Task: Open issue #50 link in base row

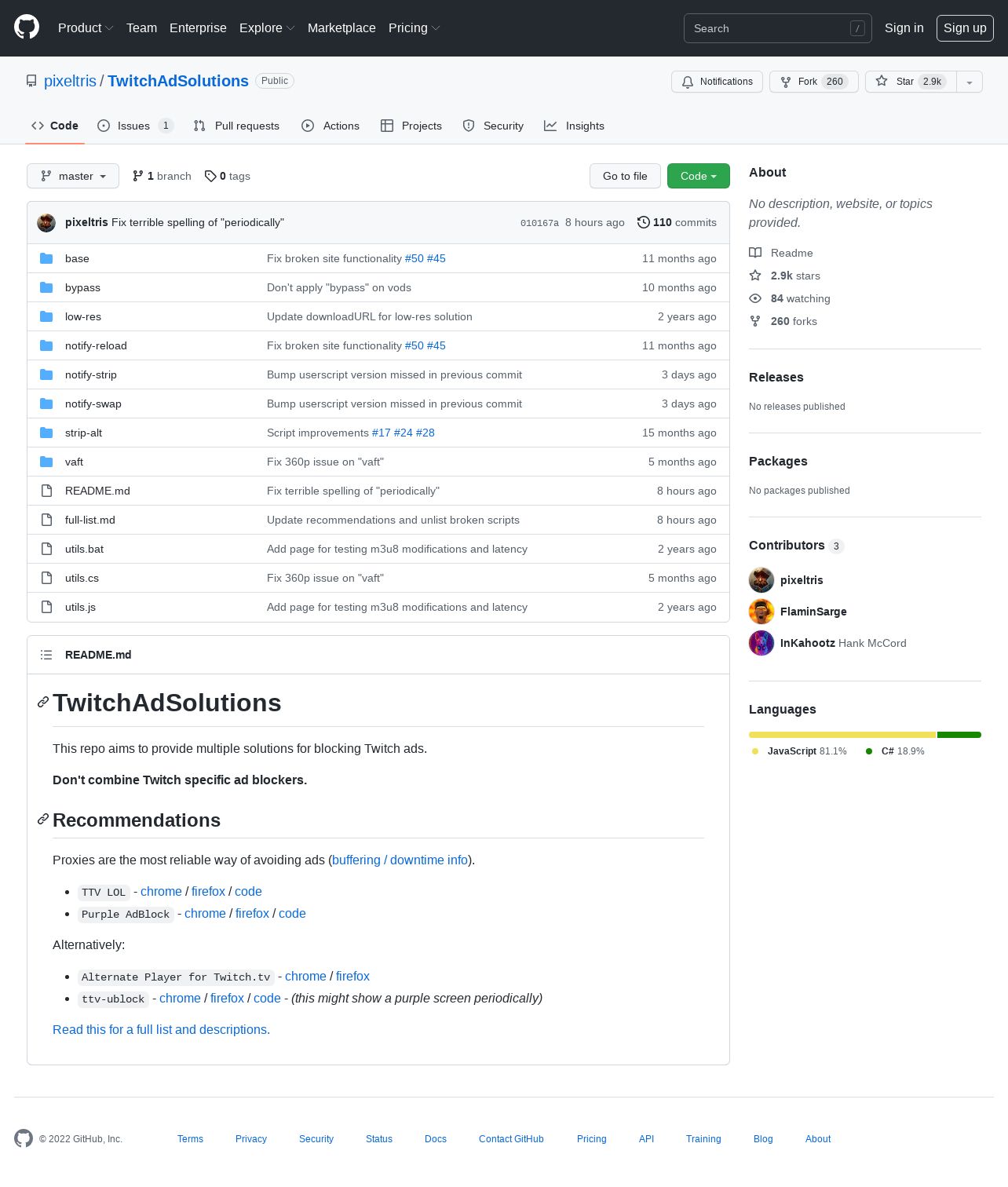Action: pos(414,258)
